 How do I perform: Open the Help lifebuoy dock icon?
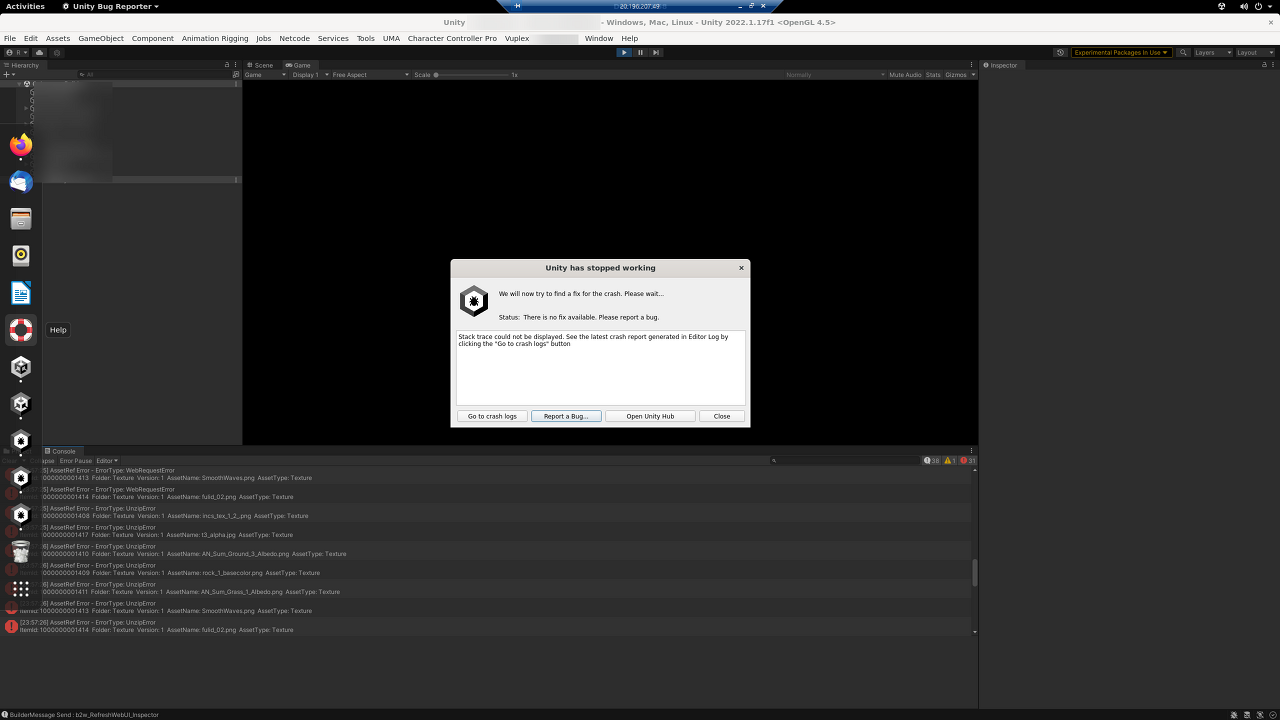click(x=21, y=329)
